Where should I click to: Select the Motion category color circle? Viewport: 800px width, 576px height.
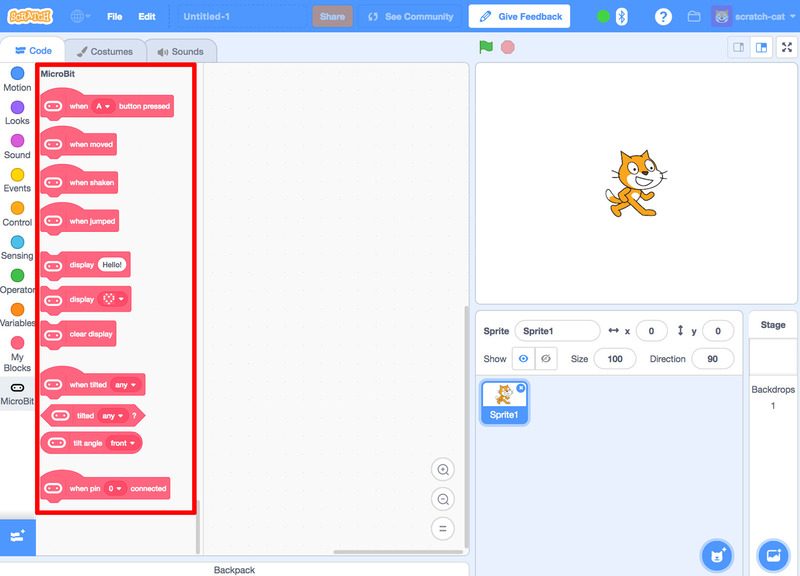tap(17, 73)
